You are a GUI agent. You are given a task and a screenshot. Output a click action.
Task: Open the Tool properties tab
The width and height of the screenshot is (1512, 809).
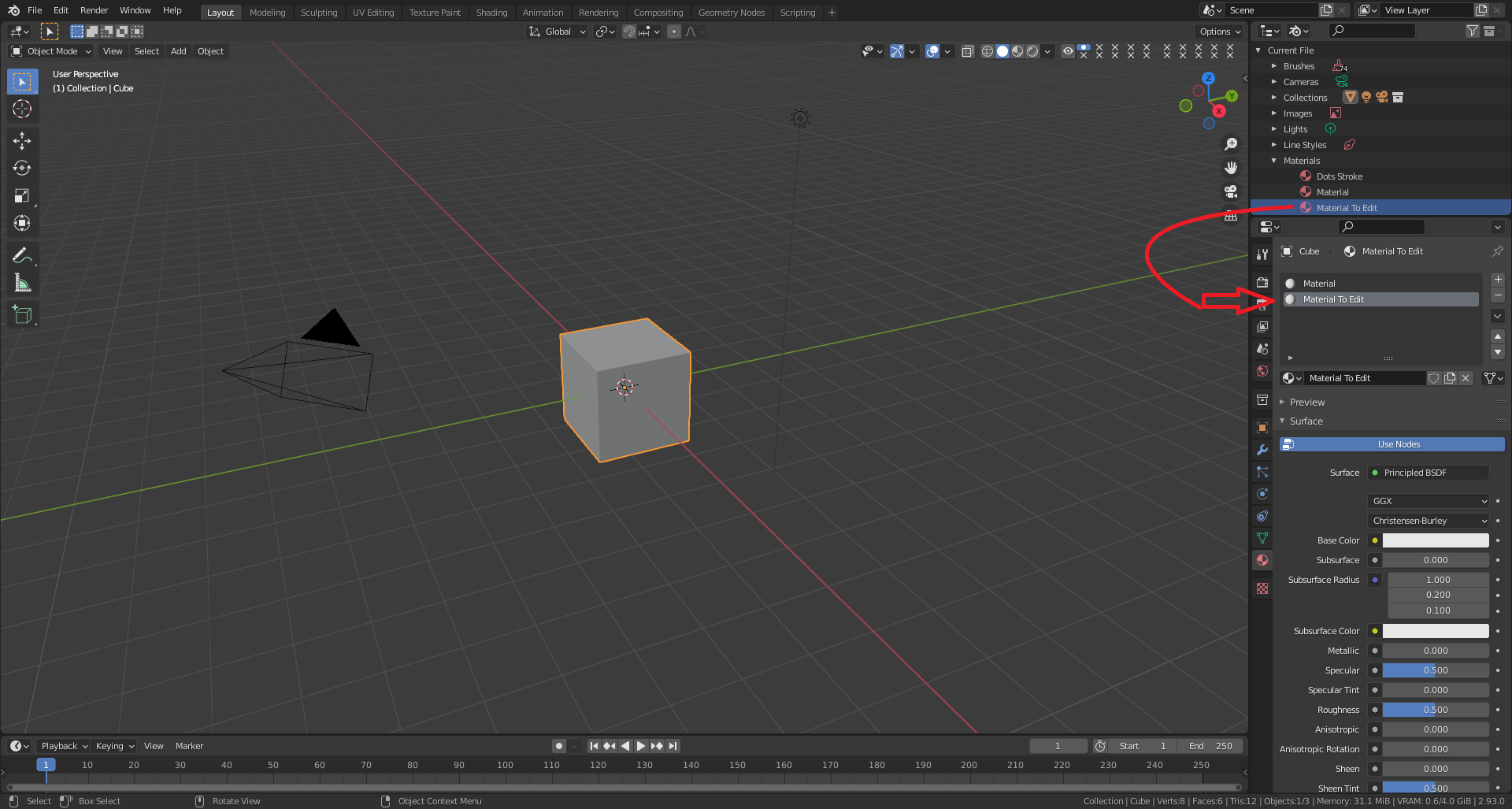point(1262,254)
